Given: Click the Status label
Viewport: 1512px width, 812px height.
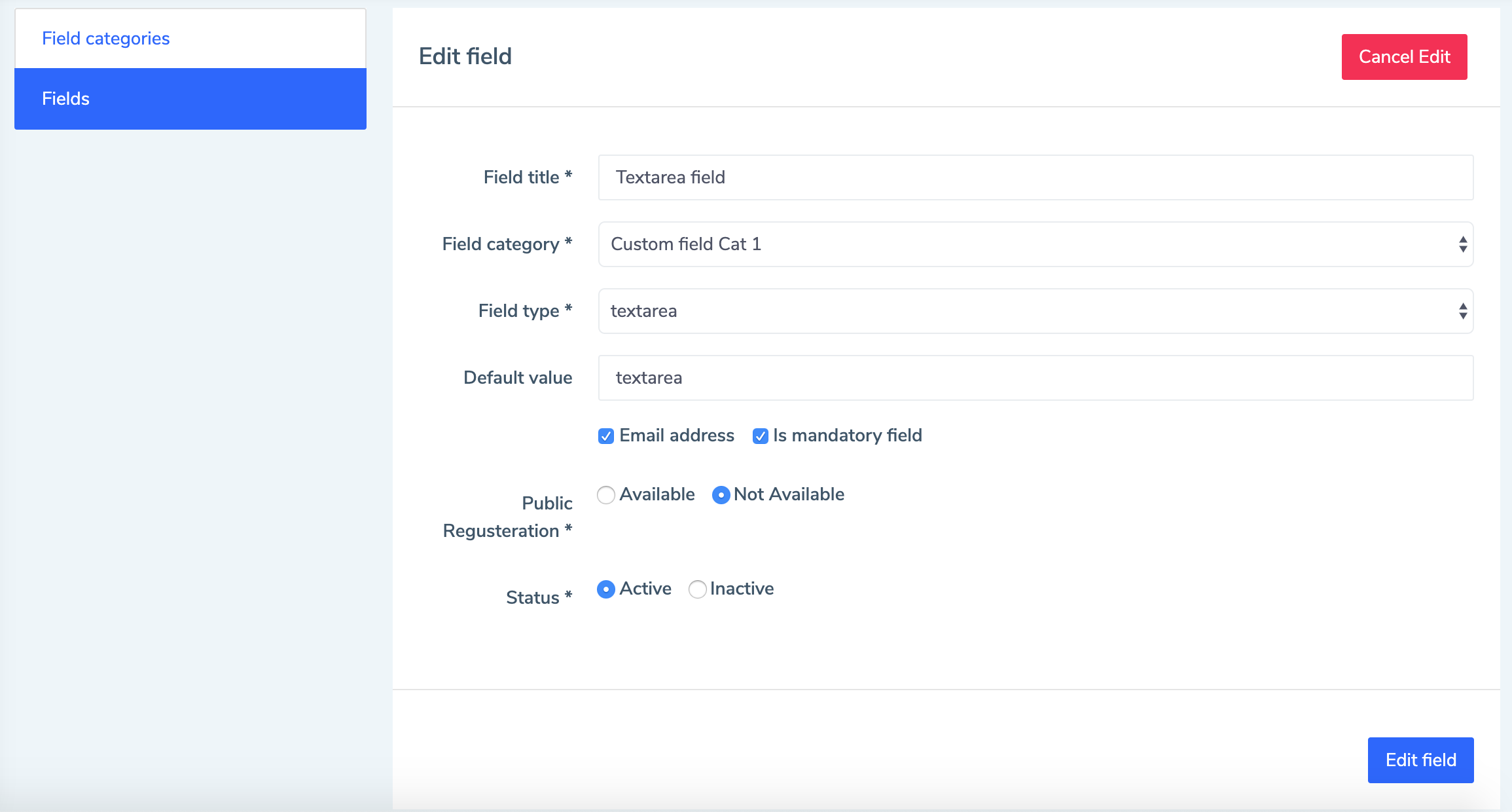Looking at the screenshot, I should pyautogui.click(x=539, y=597).
